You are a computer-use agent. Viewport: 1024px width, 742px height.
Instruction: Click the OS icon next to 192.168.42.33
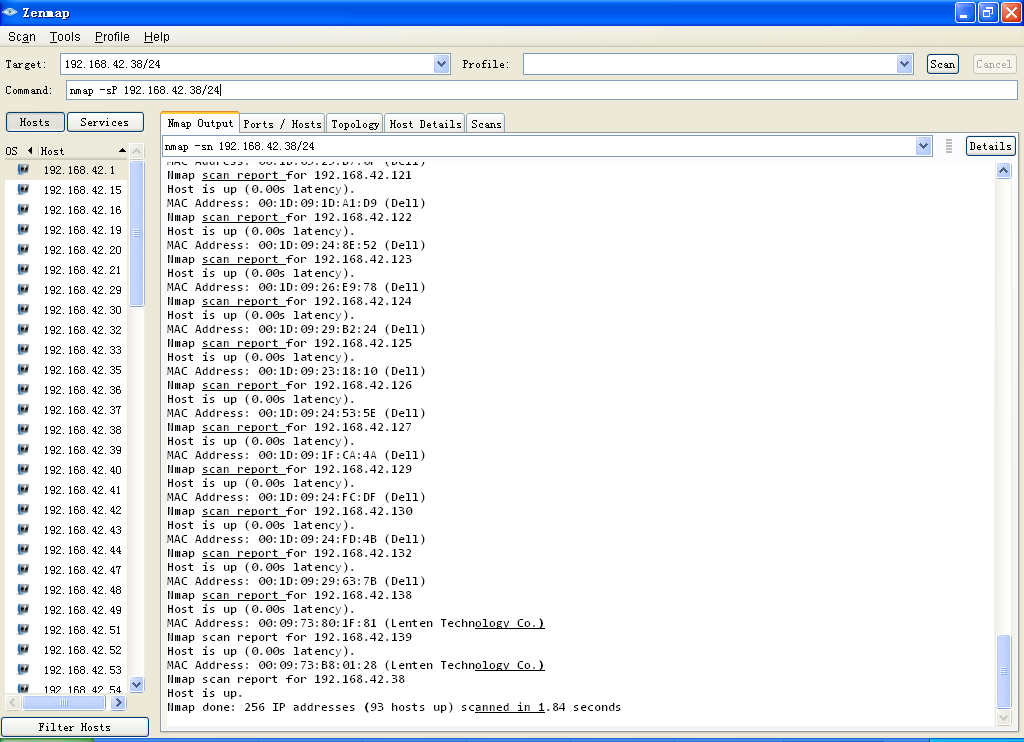point(23,349)
